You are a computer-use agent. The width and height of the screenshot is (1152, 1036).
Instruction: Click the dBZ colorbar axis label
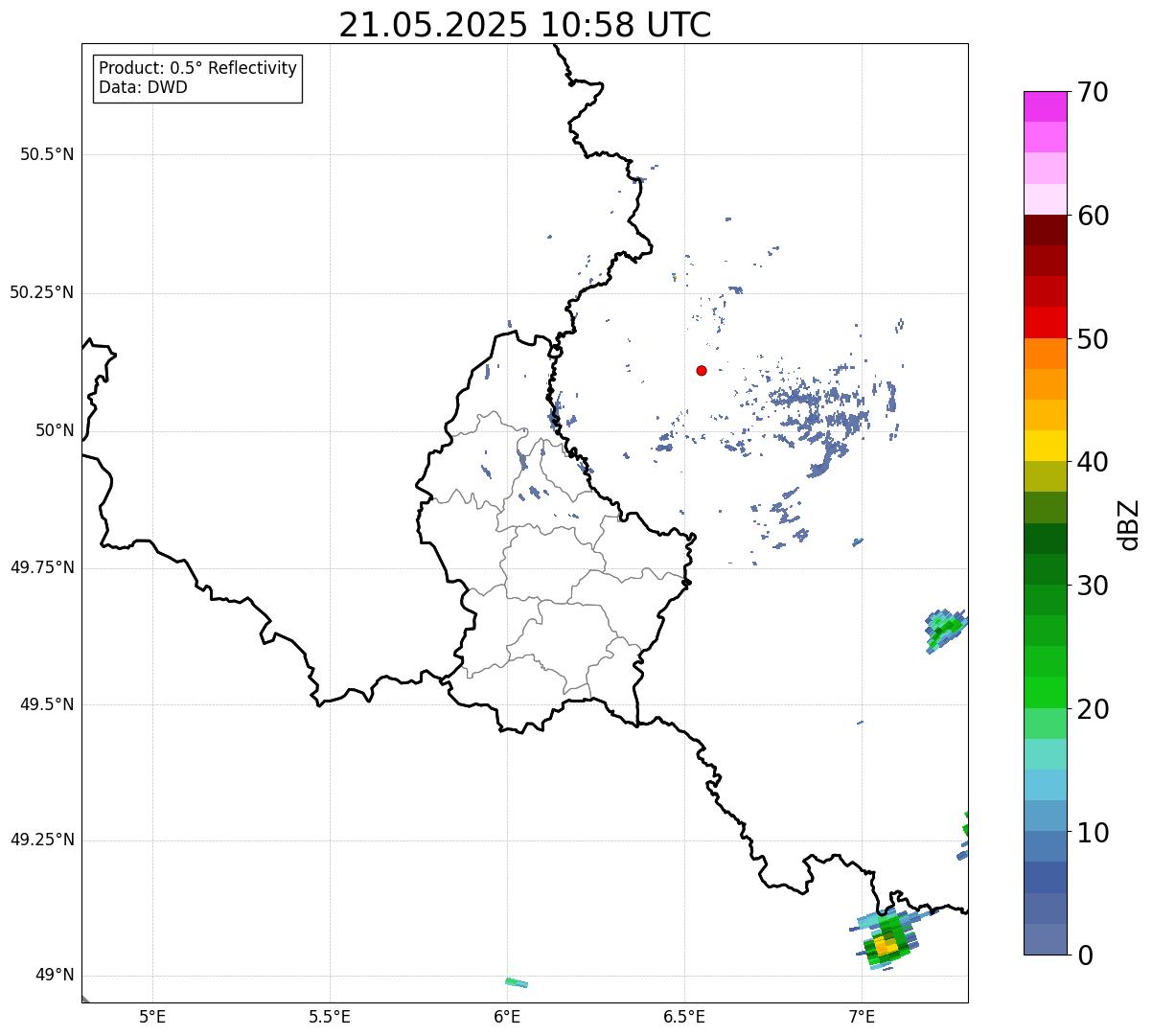click(1129, 524)
